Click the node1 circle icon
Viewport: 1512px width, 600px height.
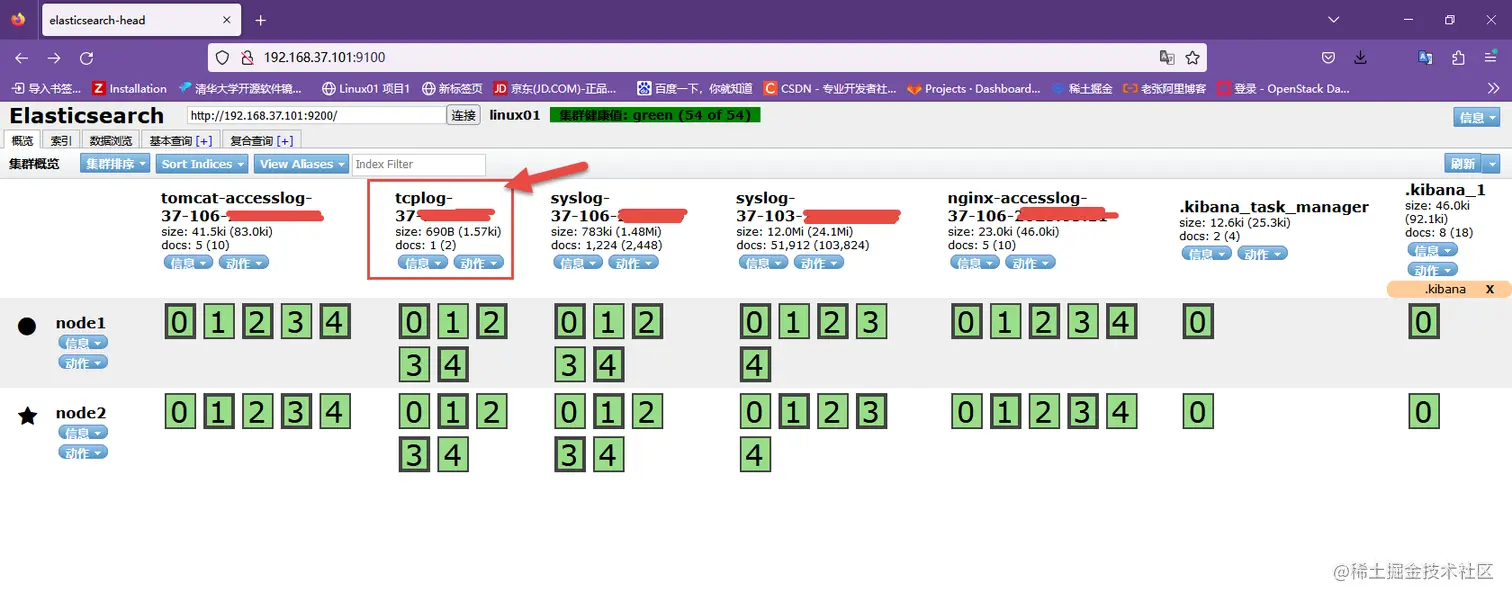28,325
